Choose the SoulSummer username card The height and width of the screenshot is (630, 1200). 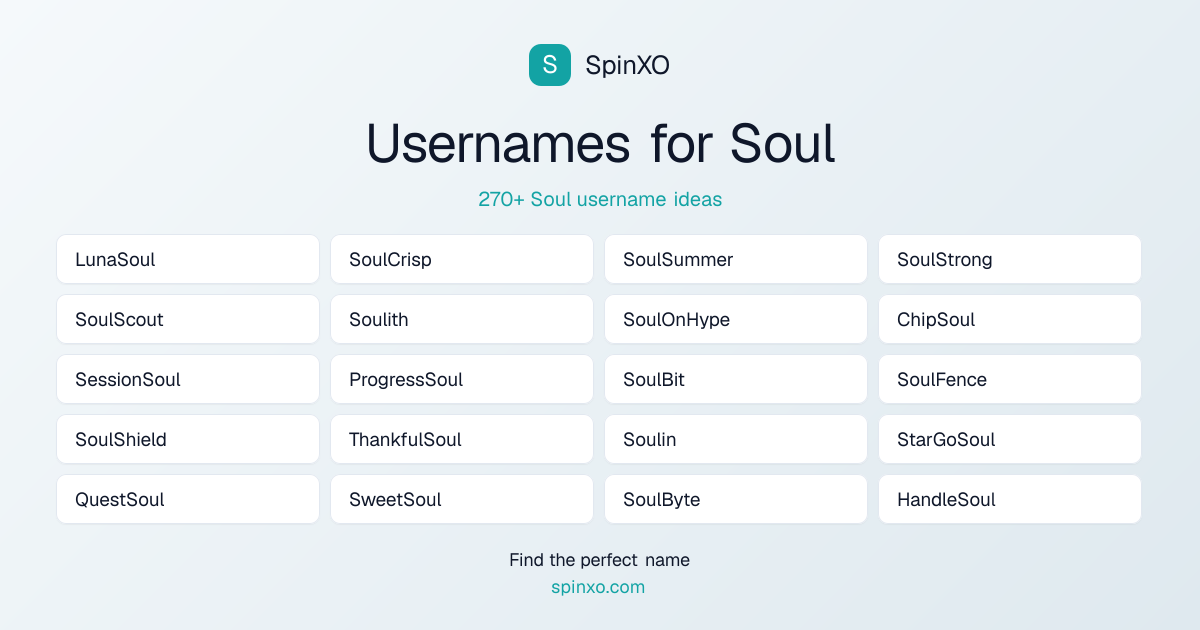coord(736,259)
